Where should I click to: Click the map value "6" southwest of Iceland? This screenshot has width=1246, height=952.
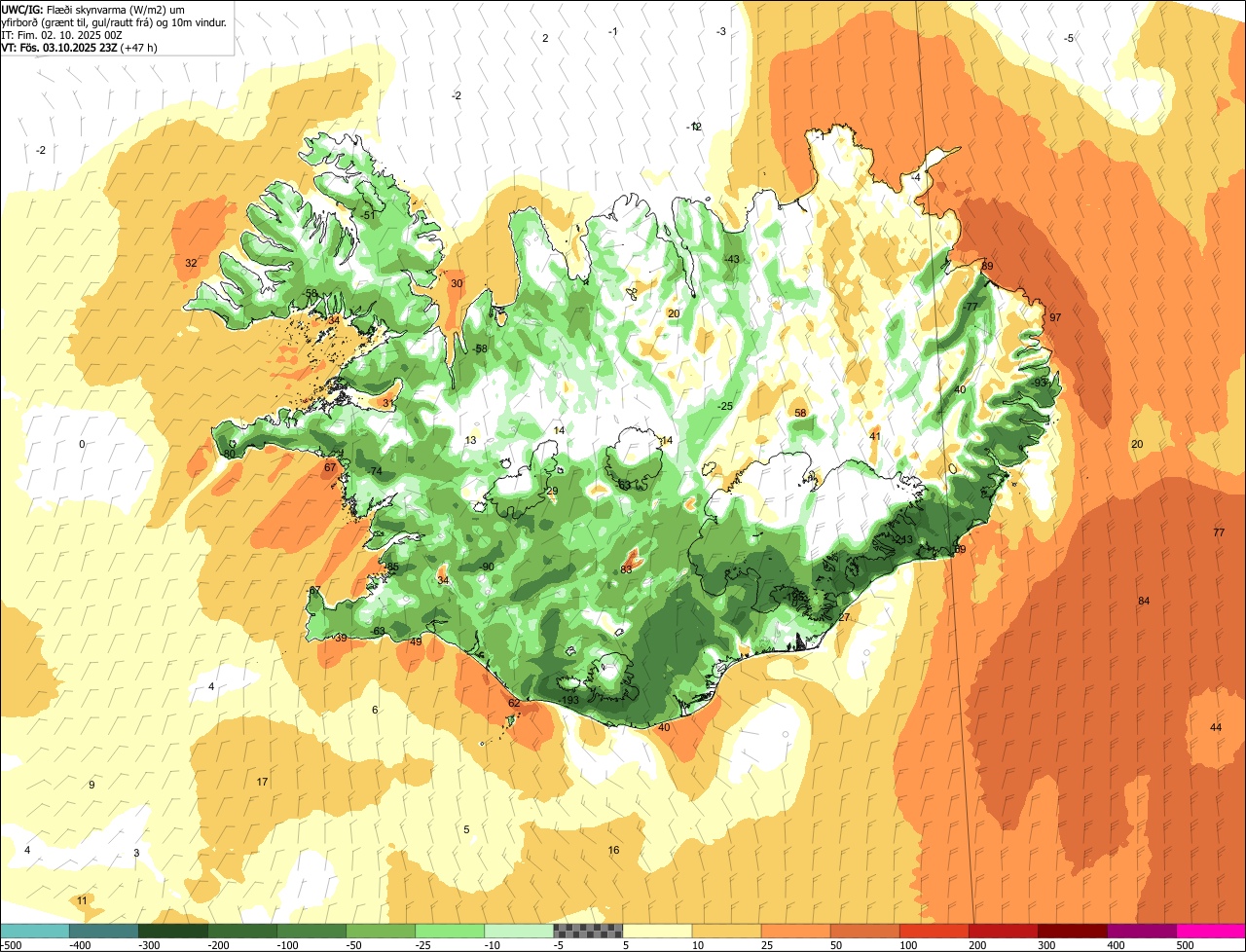[x=375, y=710]
